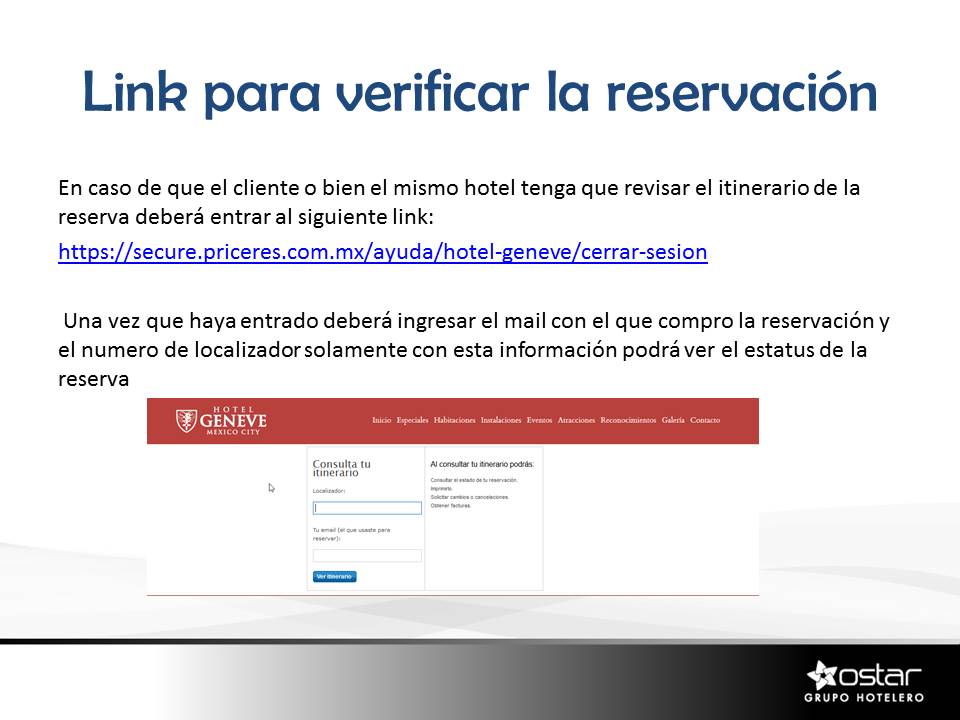This screenshot has height=720, width=960.
Task: Open the Instalaciones navigation item
Action: 501,420
